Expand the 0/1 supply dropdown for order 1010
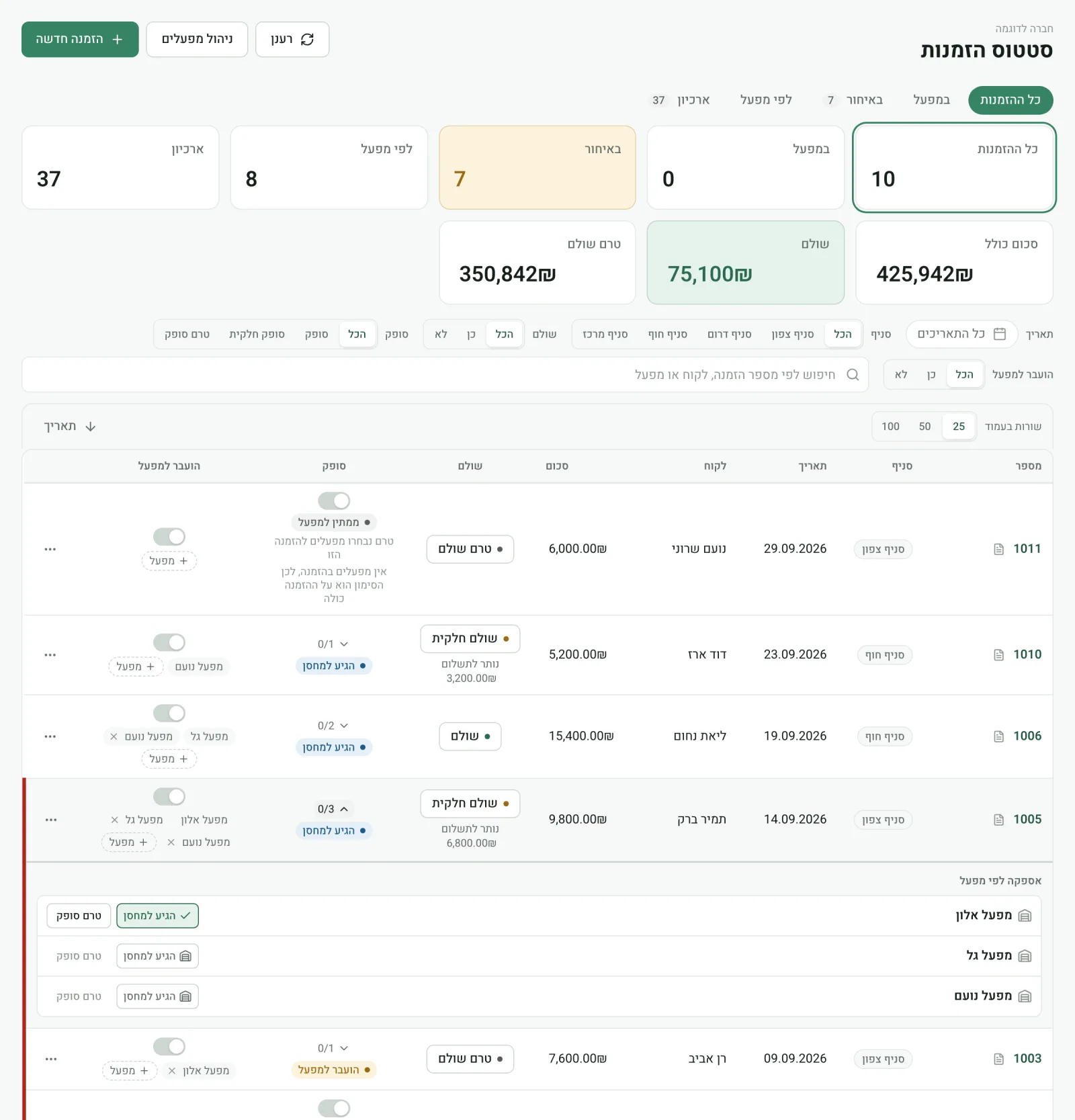The image size is (1075, 1120). (333, 644)
